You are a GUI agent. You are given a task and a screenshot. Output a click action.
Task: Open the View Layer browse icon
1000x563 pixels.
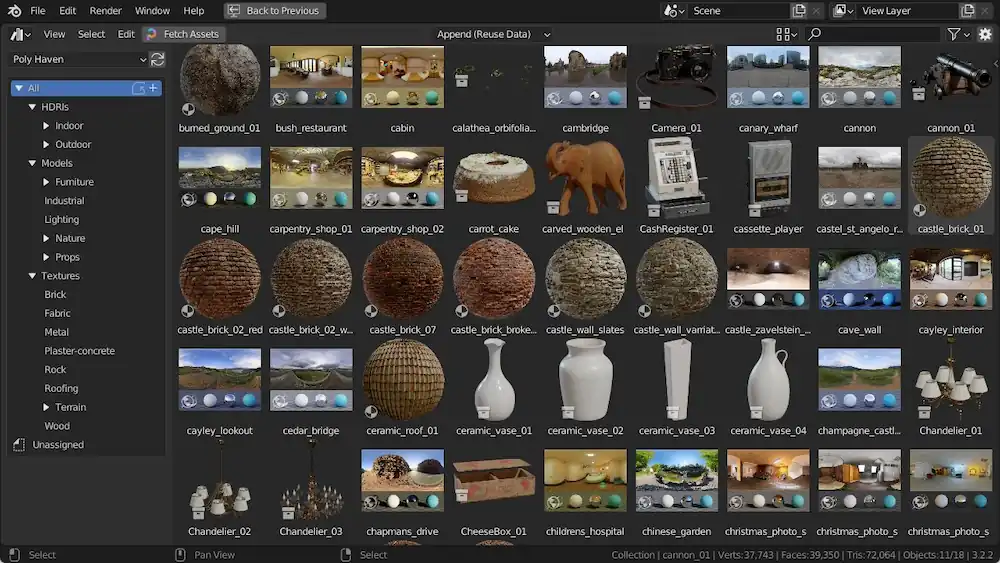coord(842,11)
